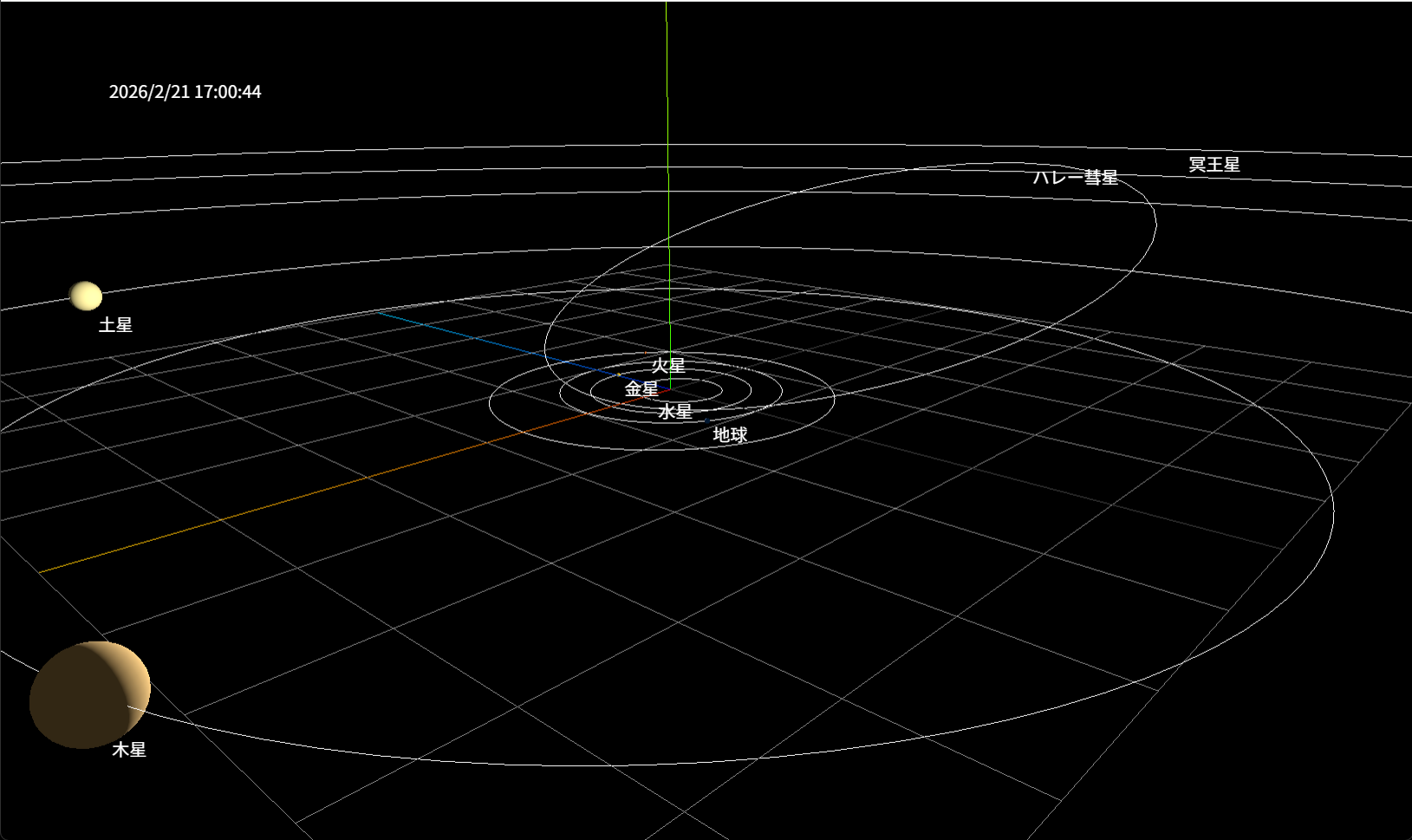Viewport: 1412px width, 840px height.
Task: Click the 地球 label
Action: click(730, 434)
